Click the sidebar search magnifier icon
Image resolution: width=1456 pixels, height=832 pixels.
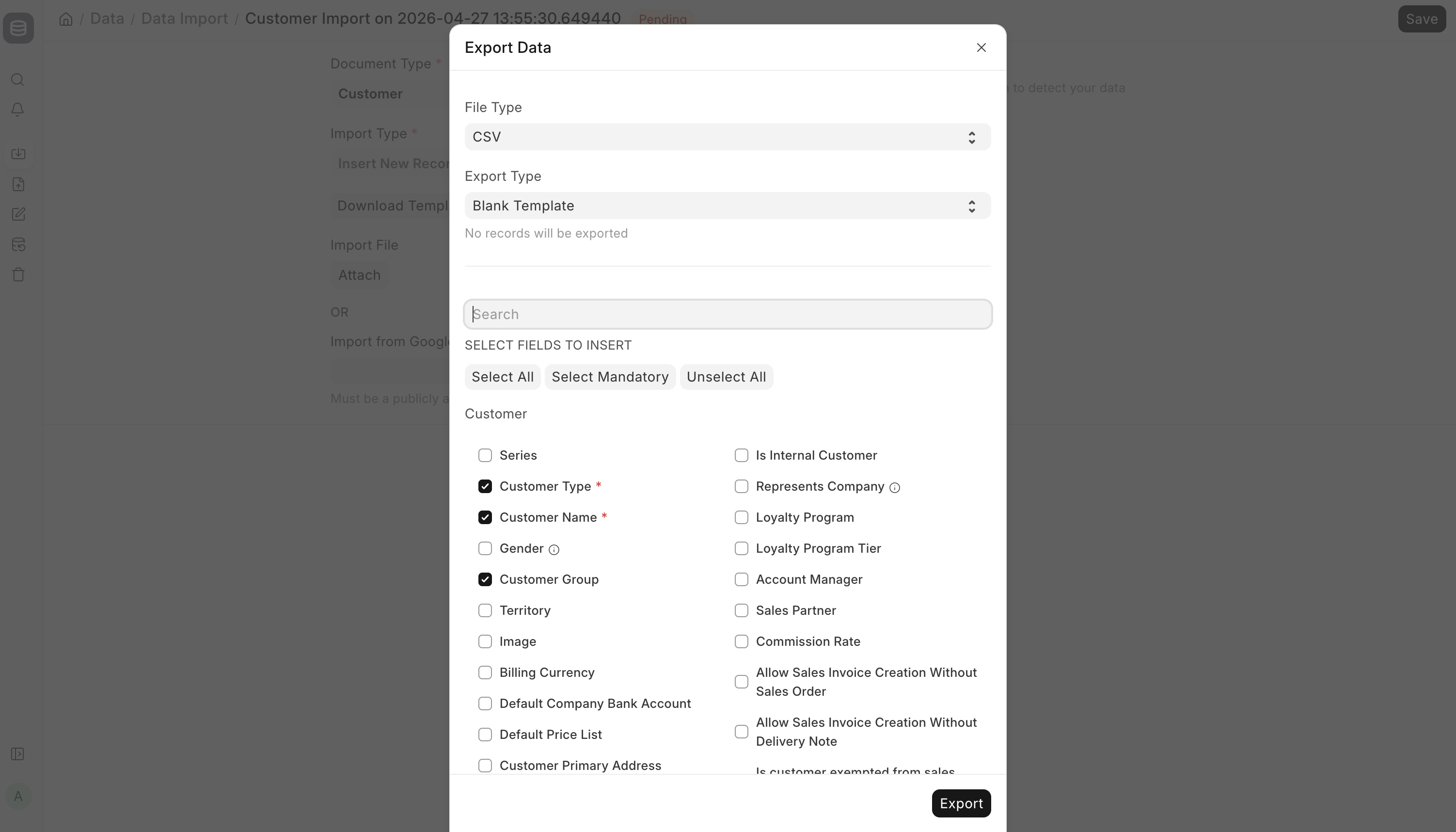pos(18,80)
